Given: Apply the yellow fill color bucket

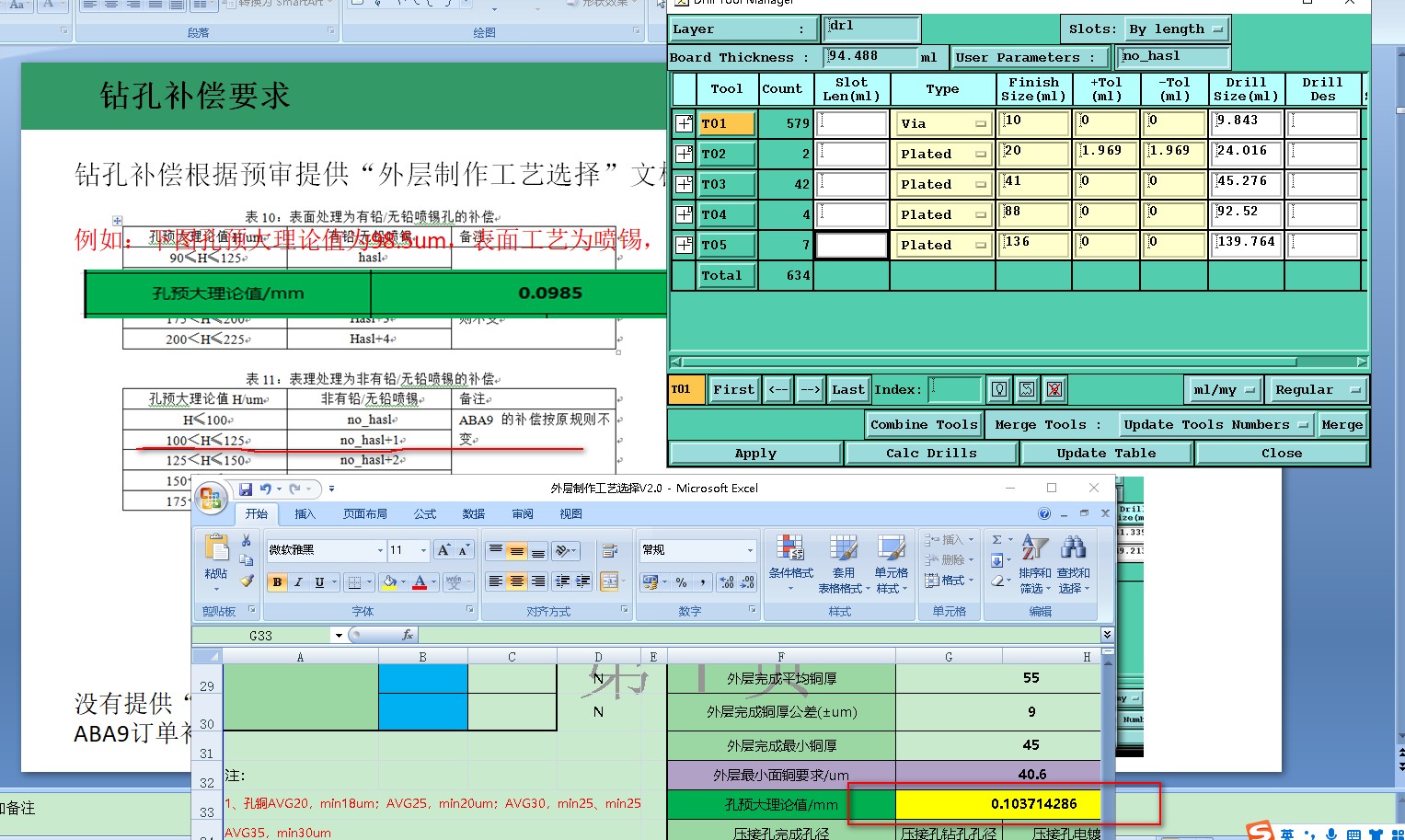Looking at the screenshot, I should pos(389,582).
